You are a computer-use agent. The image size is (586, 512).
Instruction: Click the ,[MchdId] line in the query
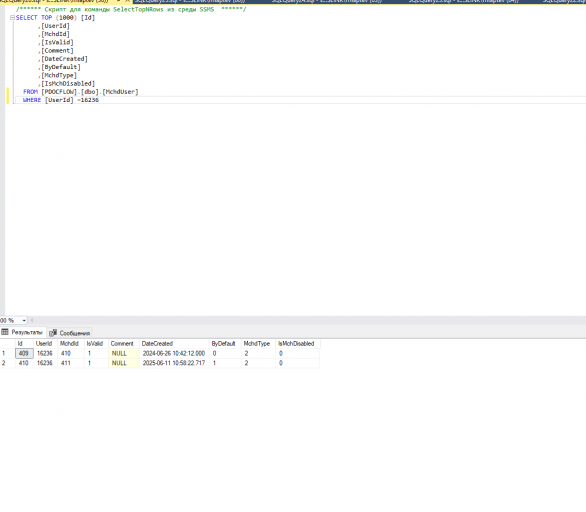54,34
